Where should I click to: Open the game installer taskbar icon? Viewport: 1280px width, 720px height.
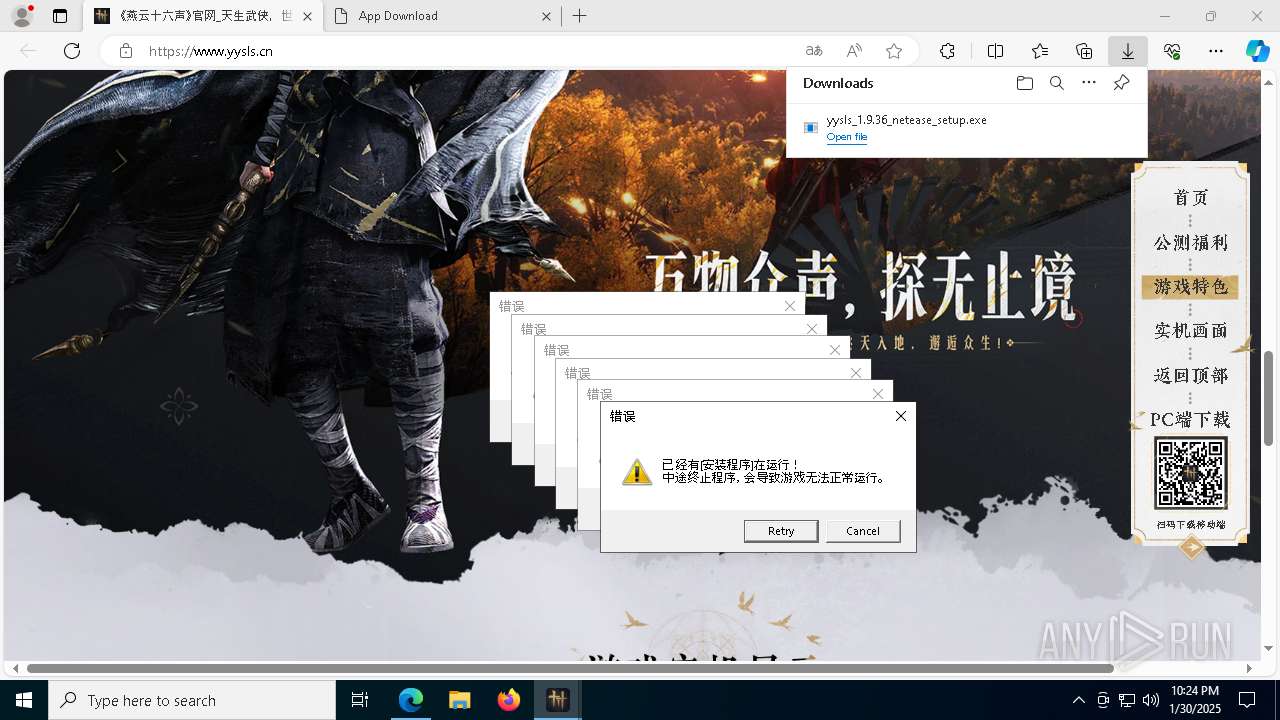tap(557, 700)
